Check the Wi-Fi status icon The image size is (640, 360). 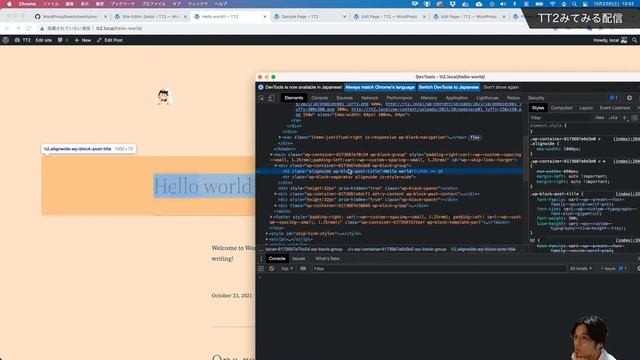coord(553,4)
